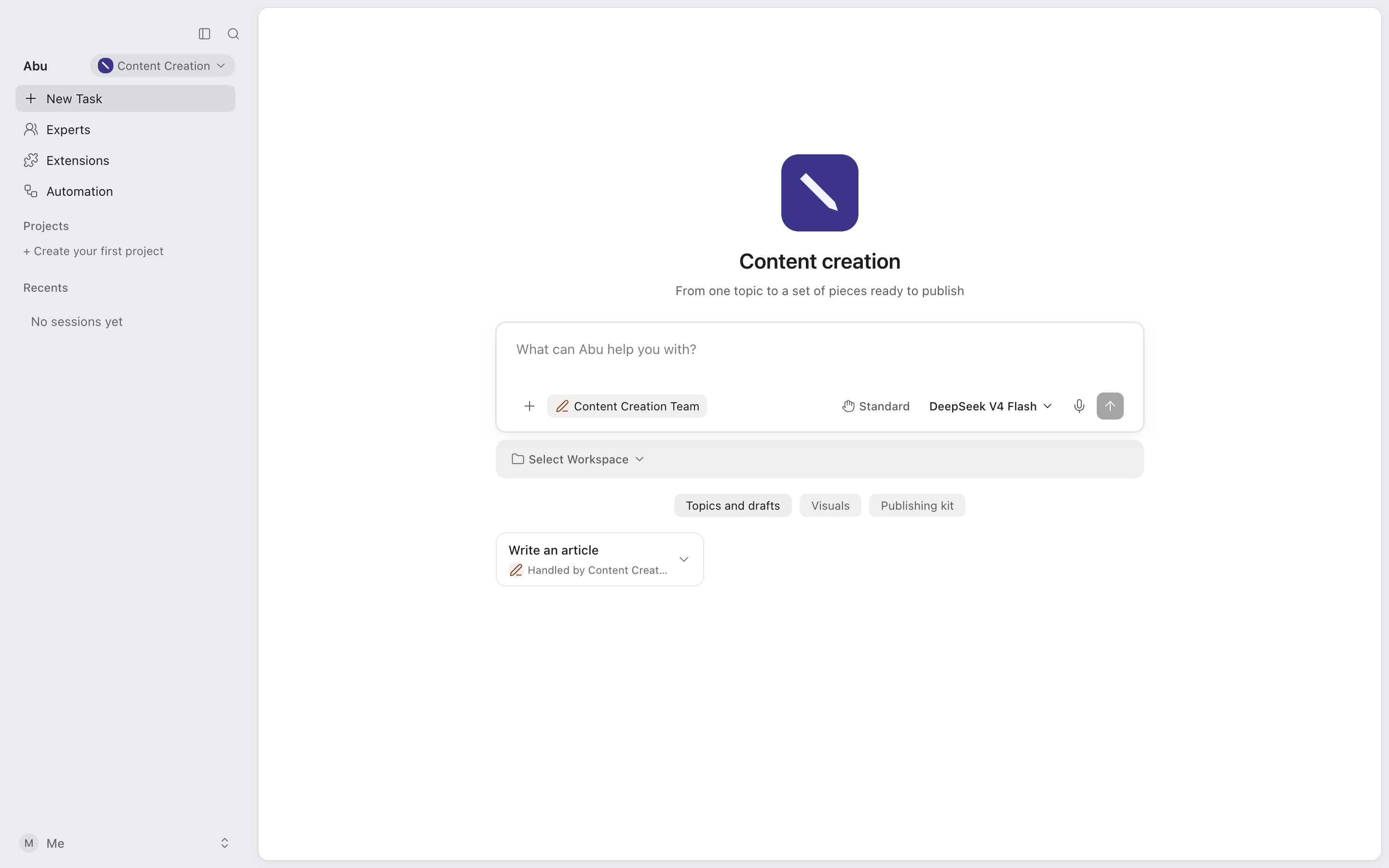Open search via the magnifier icon
This screenshot has height=868, width=1389.
click(x=233, y=34)
